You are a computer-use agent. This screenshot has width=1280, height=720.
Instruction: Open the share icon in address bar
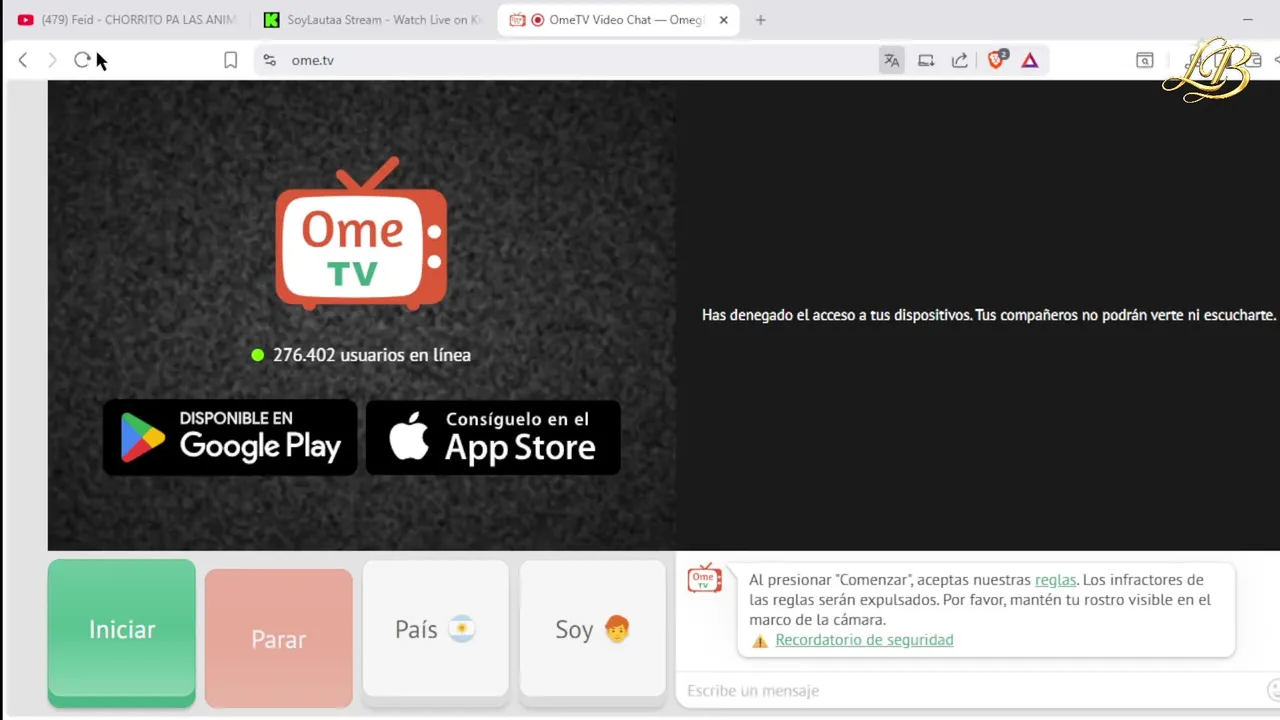[959, 60]
